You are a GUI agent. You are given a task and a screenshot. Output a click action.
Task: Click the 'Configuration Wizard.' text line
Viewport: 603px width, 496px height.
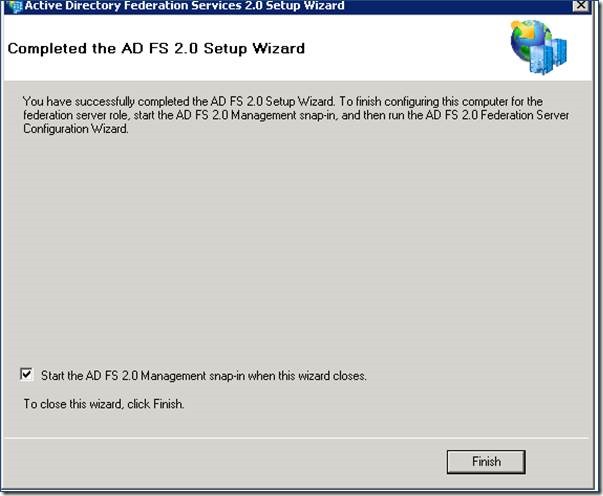[76, 129]
